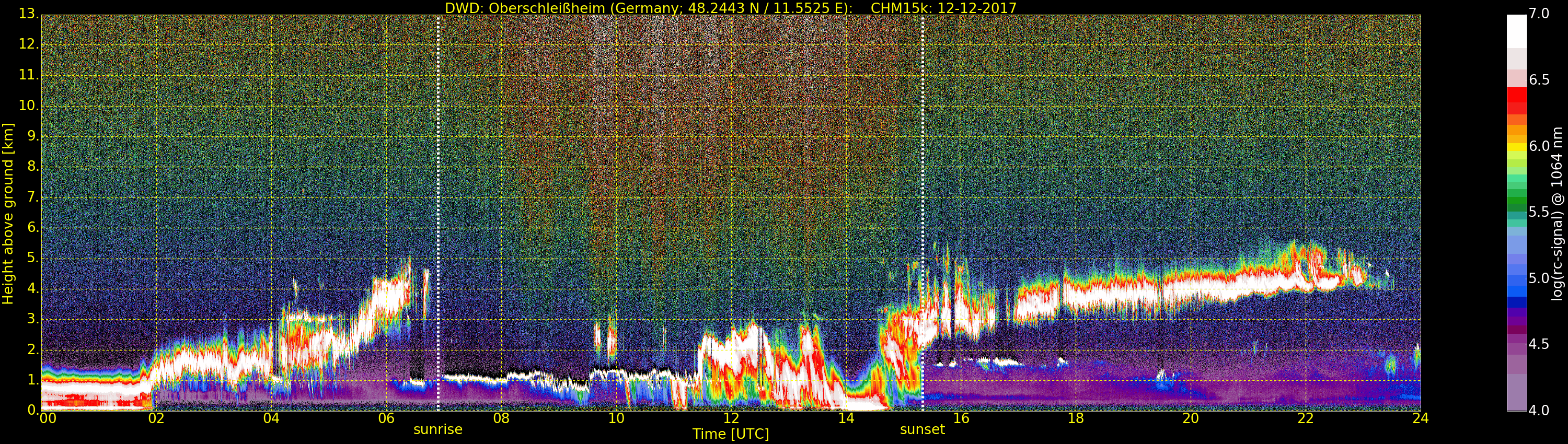Click the colorbar value label '7.0'
This screenshot has height=444, width=1568.
coord(1539,14)
